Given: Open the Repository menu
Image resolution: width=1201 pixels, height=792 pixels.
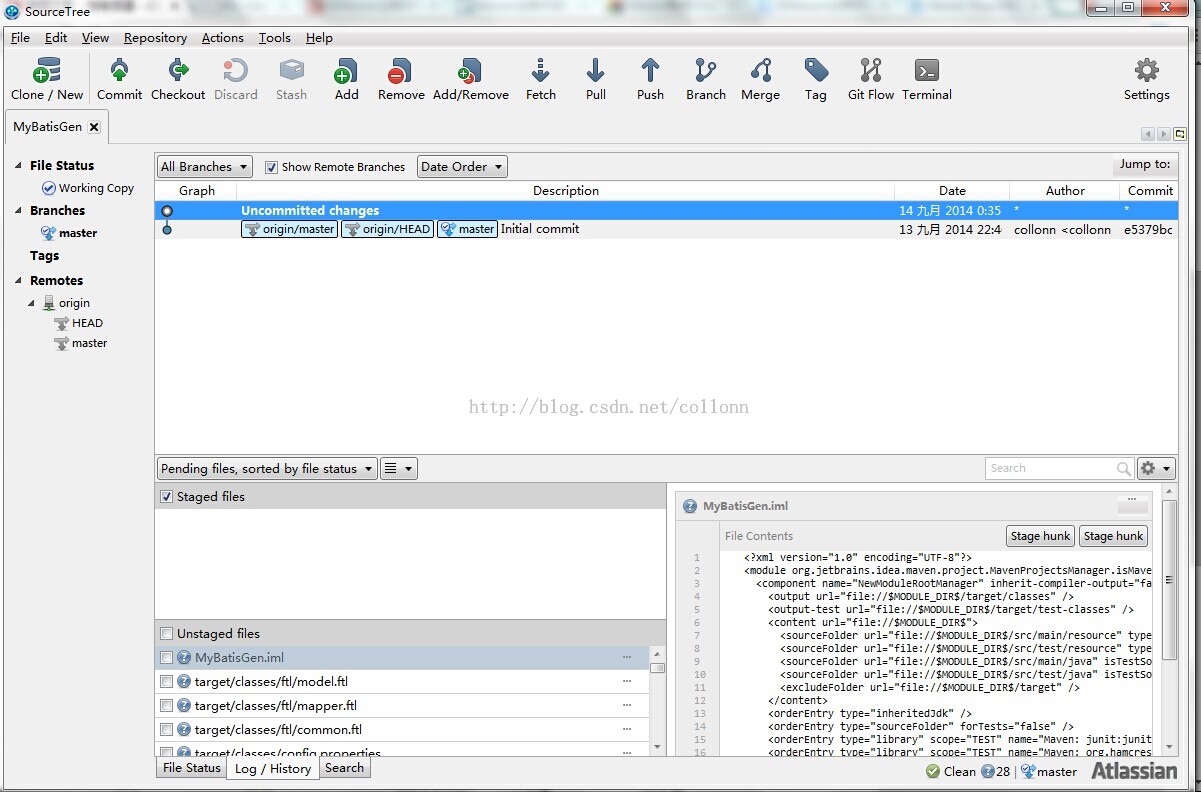Looking at the screenshot, I should click(x=155, y=38).
